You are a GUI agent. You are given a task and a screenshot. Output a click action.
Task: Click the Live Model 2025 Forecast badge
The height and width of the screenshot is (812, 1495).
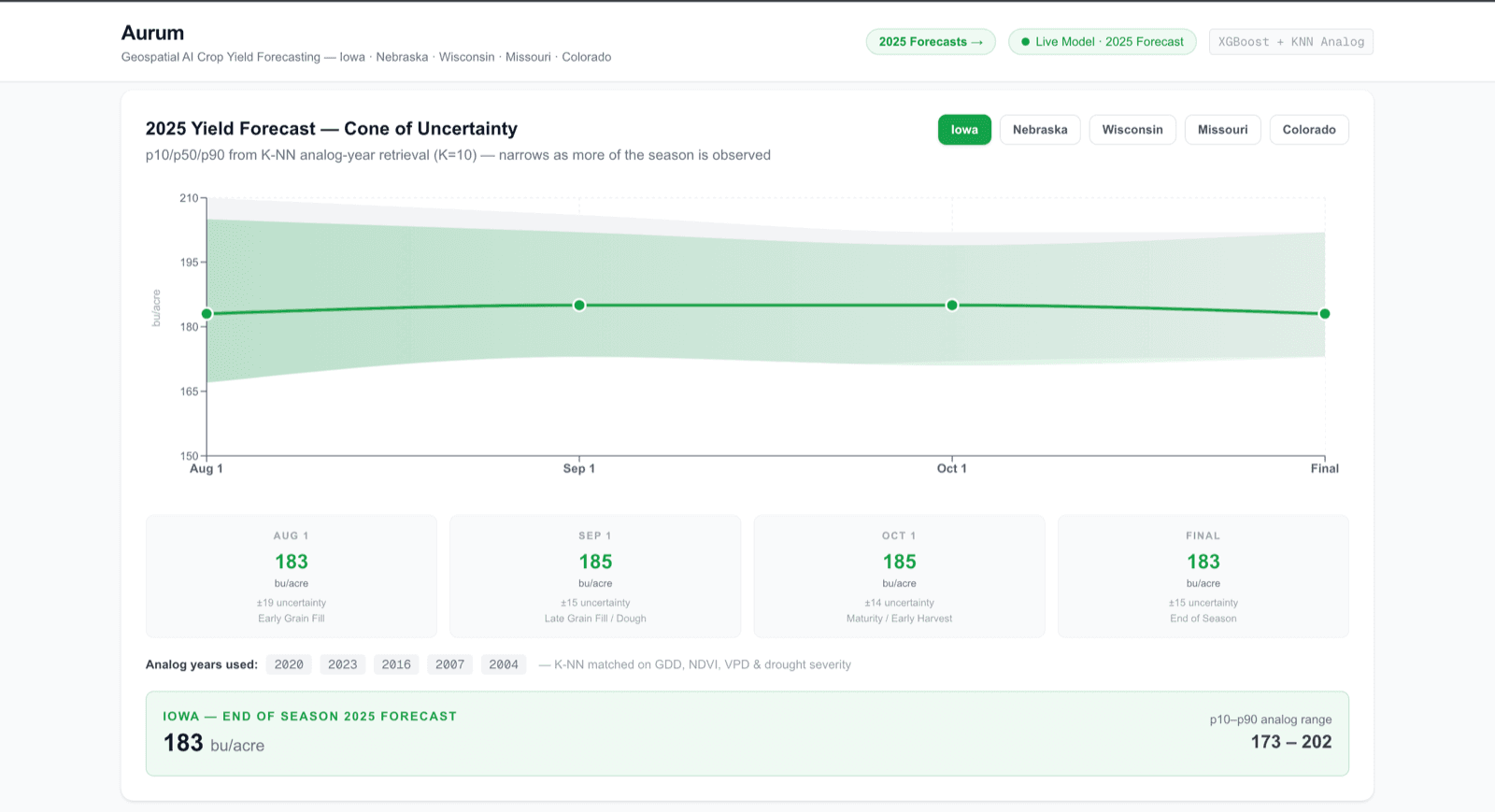(1102, 42)
